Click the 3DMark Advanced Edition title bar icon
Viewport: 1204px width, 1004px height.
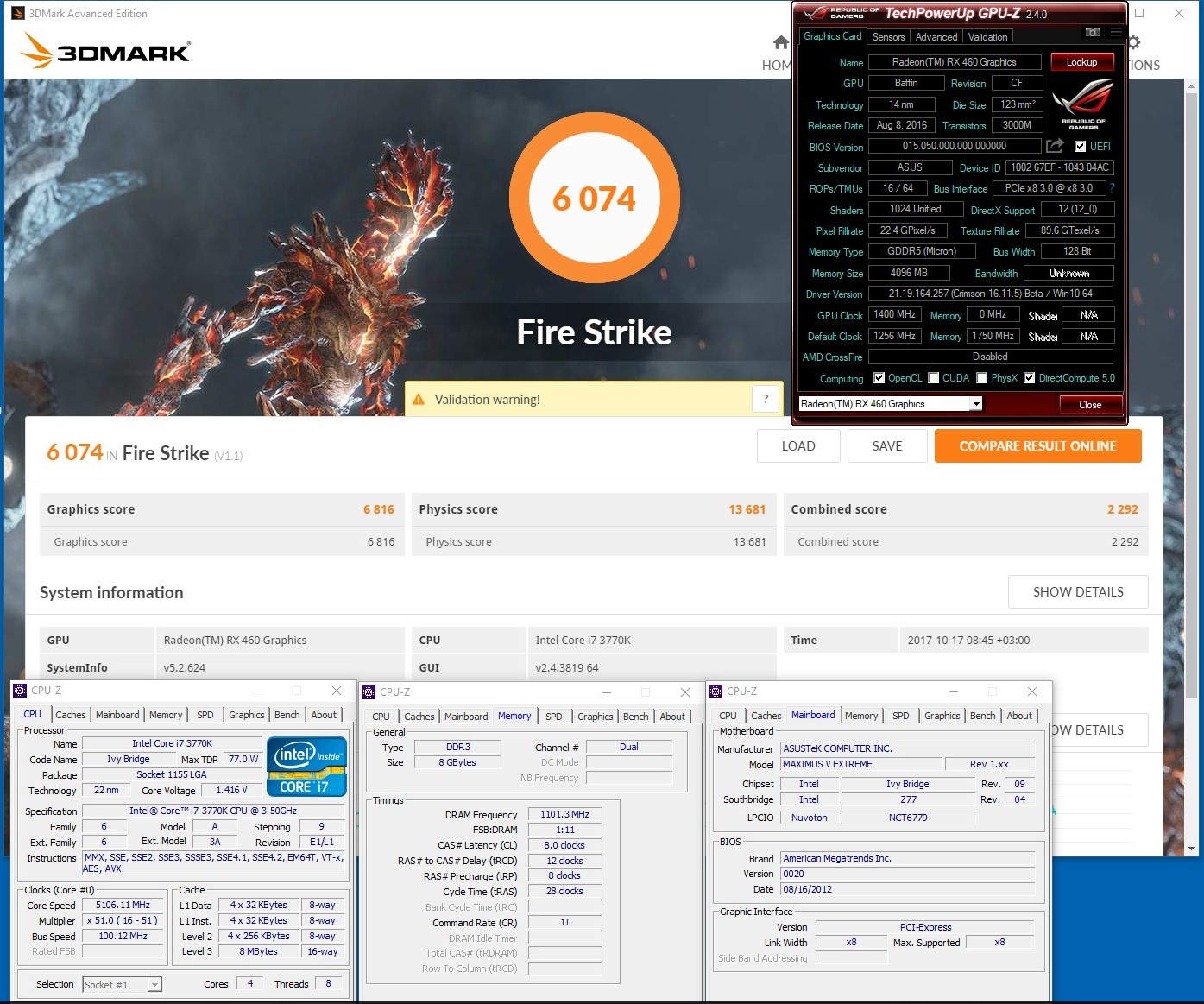tap(17, 13)
